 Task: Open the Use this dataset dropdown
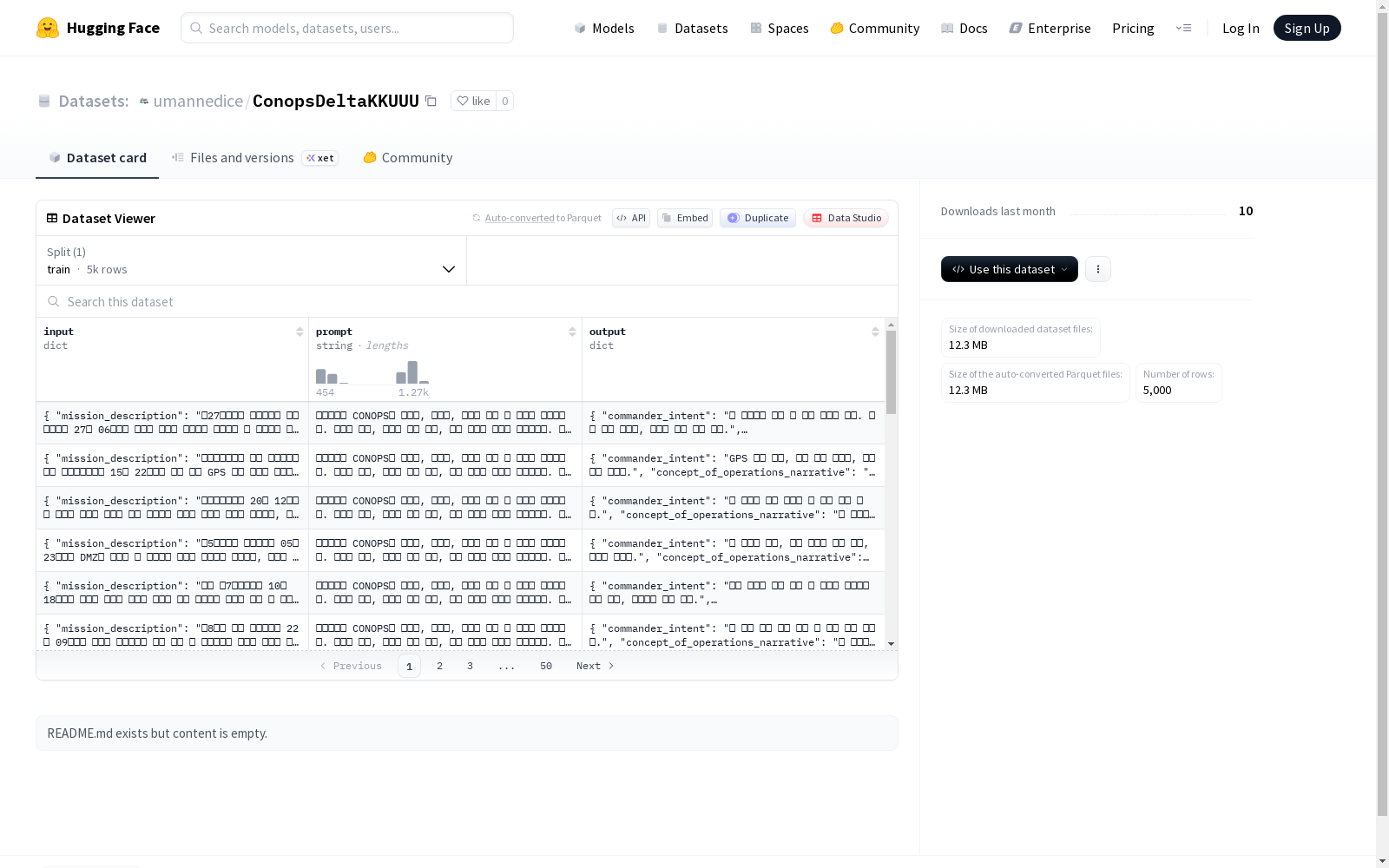coord(1010,269)
